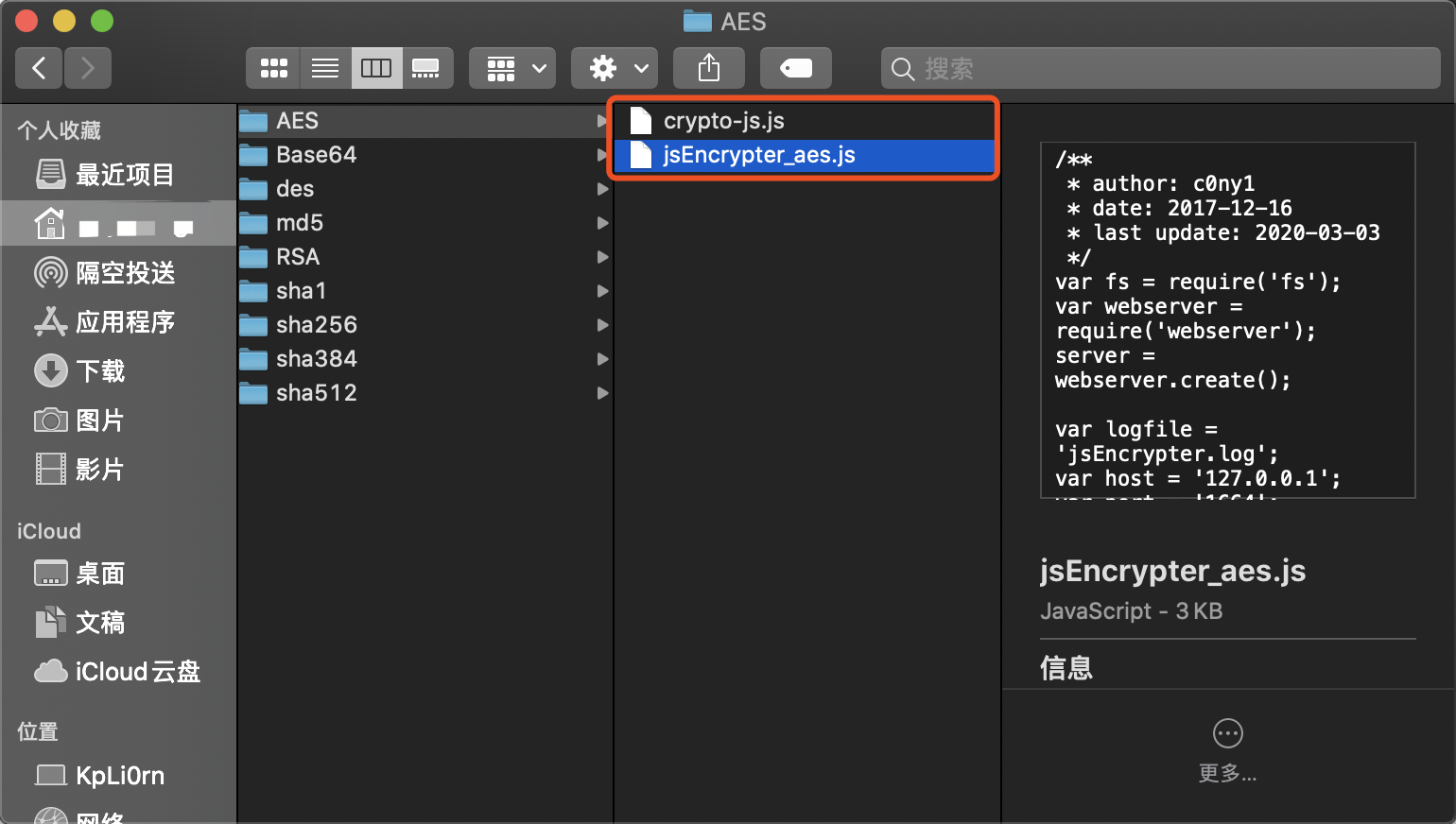
Task: Open 图片 folder in sidebar
Action: (x=118, y=421)
